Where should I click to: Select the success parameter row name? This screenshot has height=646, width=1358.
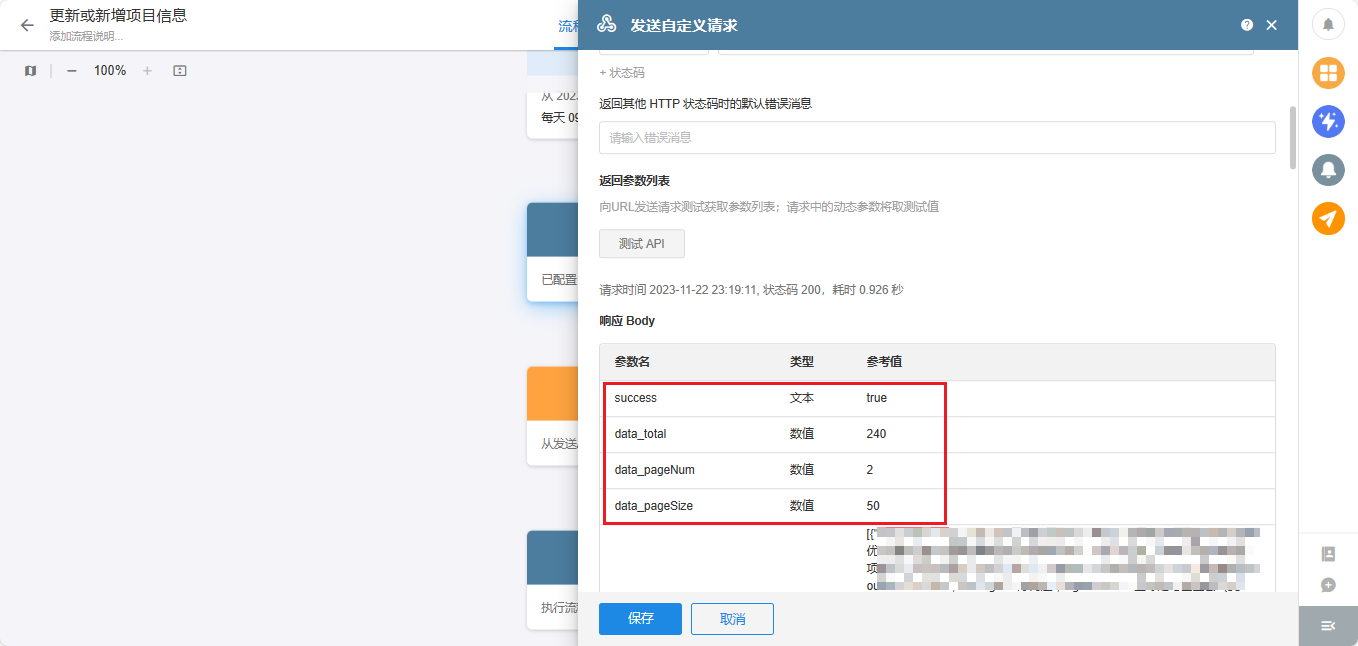pyautogui.click(x=636, y=398)
